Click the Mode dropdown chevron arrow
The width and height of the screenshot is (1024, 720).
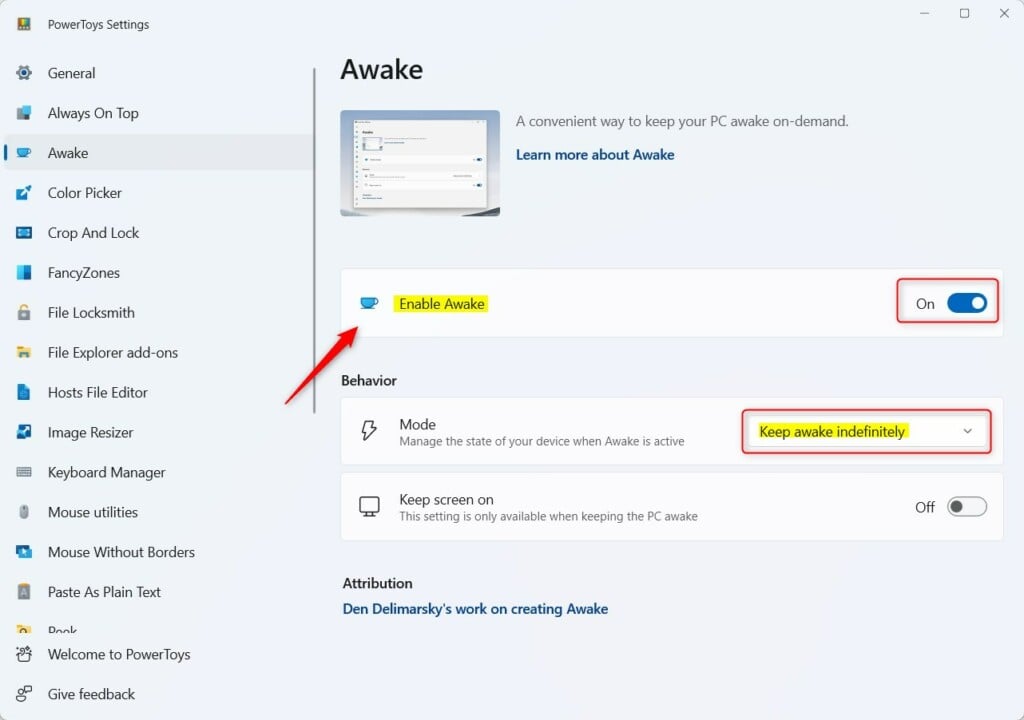967,431
